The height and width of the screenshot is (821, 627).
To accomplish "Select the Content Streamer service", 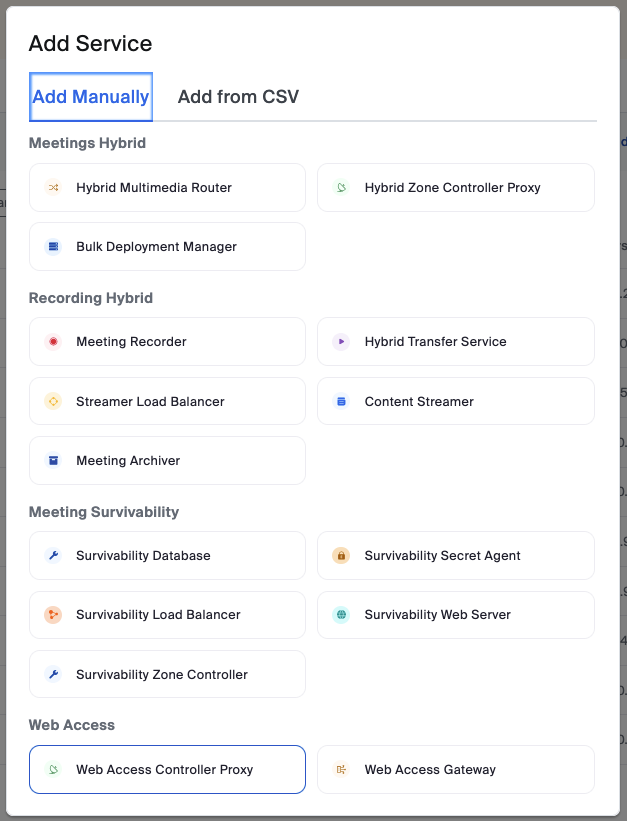I will click(x=455, y=402).
